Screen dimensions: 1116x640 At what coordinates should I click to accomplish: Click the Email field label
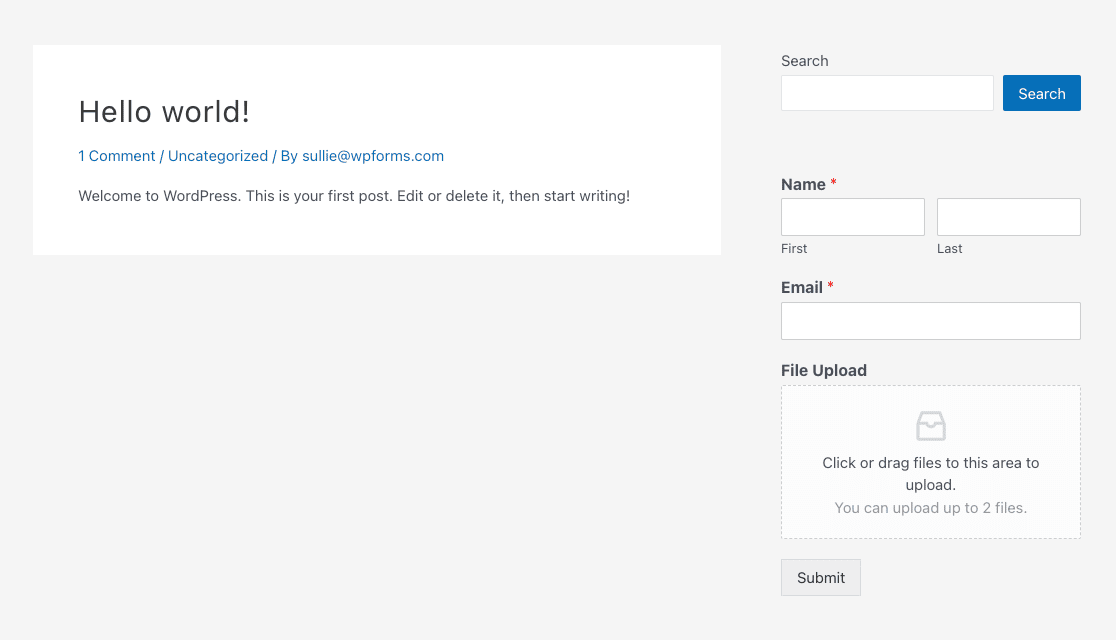click(802, 288)
